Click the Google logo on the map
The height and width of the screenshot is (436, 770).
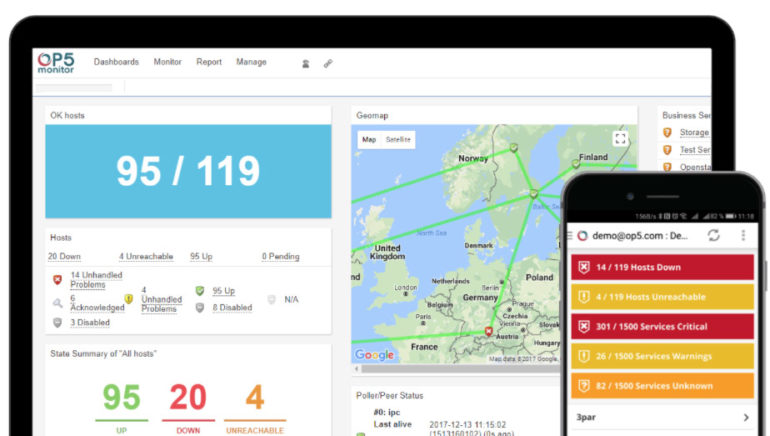[374, 354]
